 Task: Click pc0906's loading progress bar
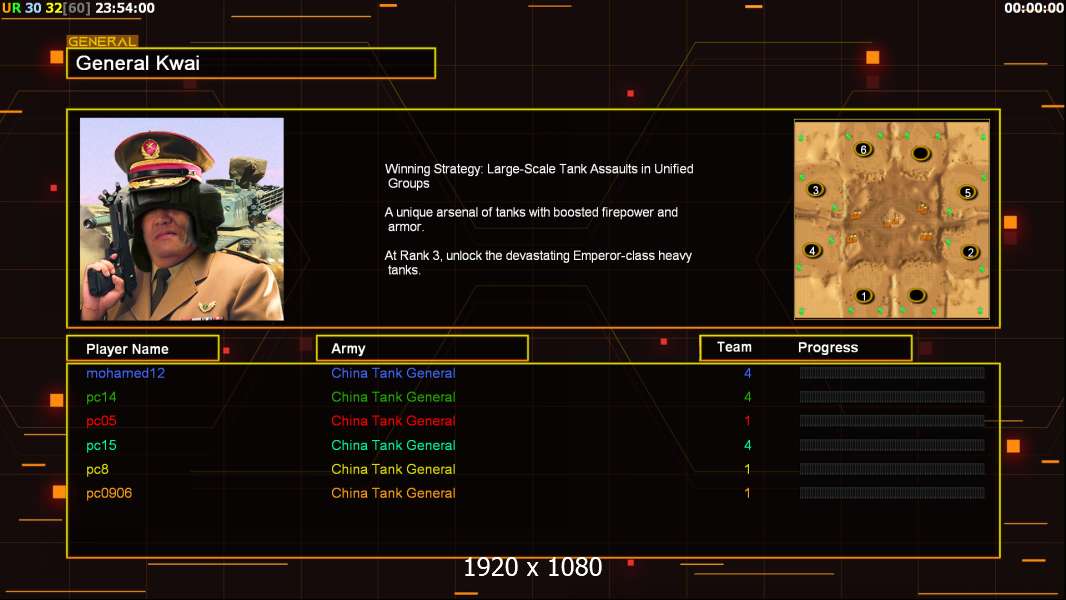click(x=892, y=493)
